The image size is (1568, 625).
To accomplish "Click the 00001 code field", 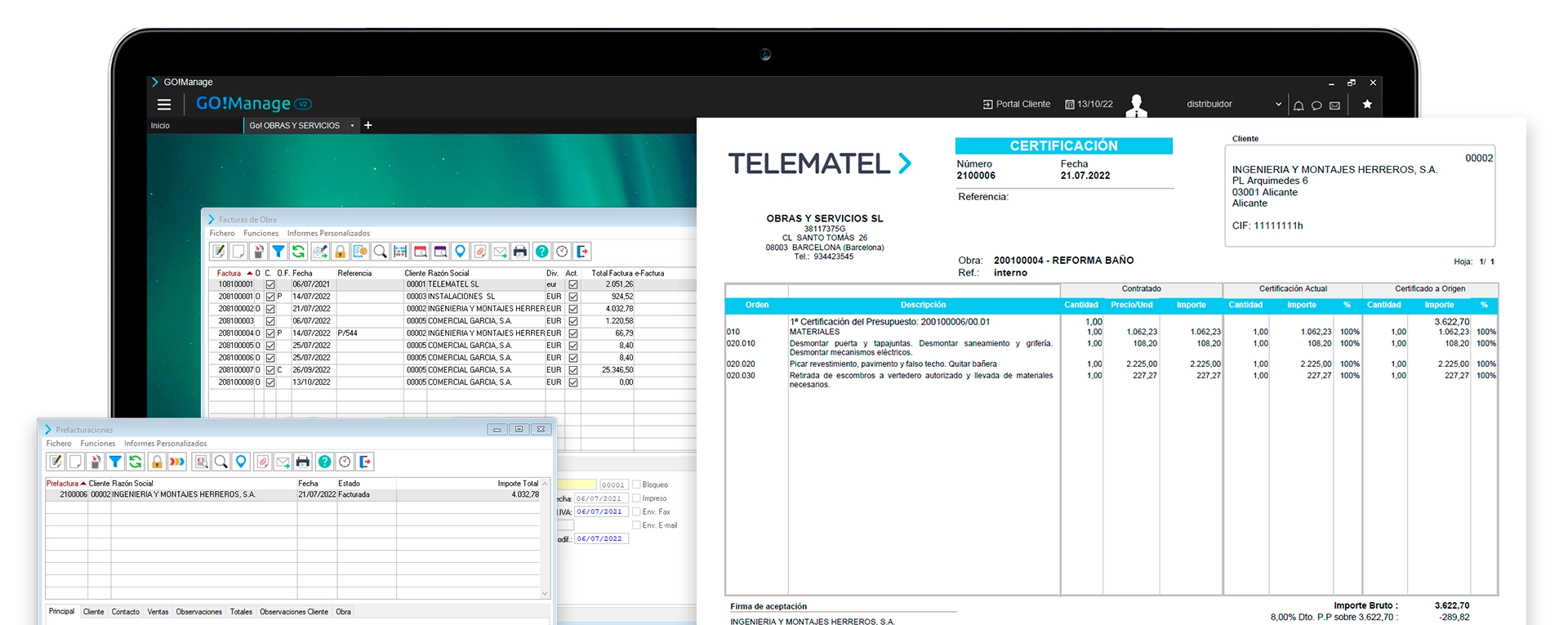I will (613, 485).
